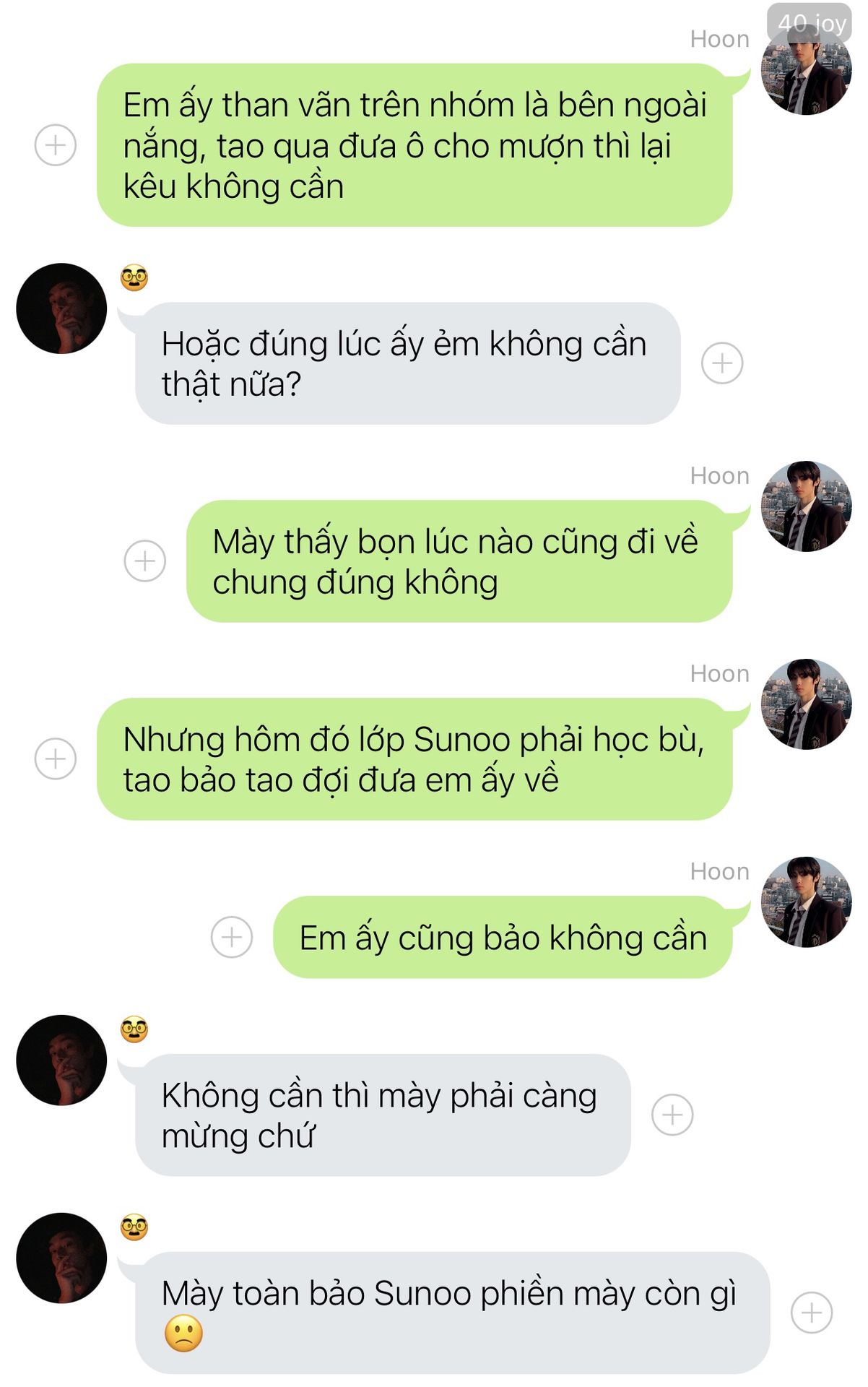
Task: Tap plus icon beside 'Nhưng hôm đó lớp Sunoo' message
Action: point(56,759)
